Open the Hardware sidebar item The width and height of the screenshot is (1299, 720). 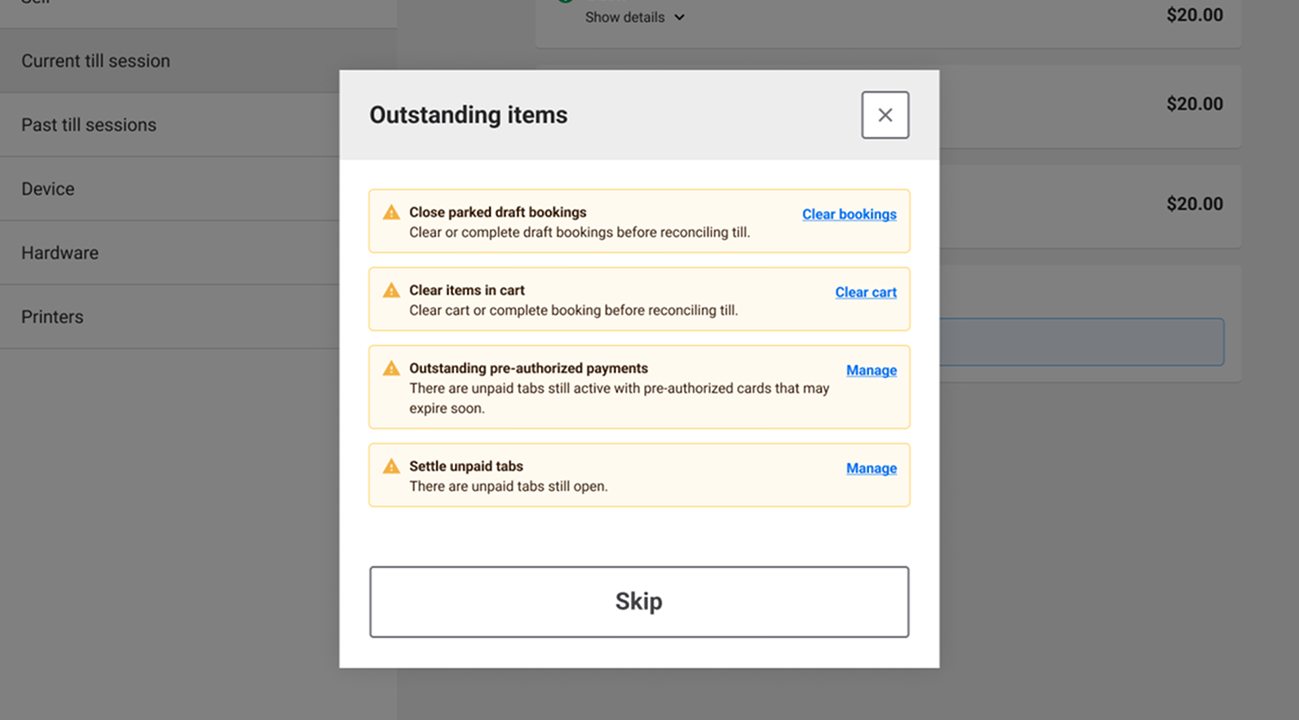(60, 253)
